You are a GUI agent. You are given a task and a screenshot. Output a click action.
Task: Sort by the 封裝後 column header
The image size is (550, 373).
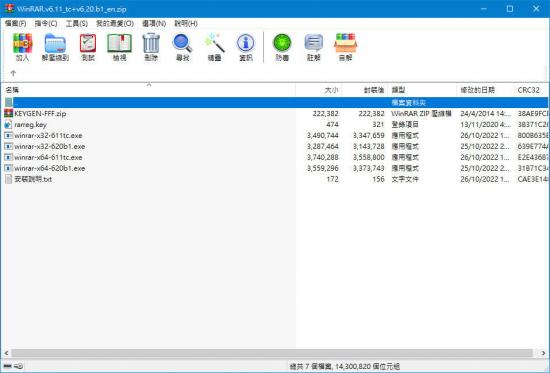364,90
